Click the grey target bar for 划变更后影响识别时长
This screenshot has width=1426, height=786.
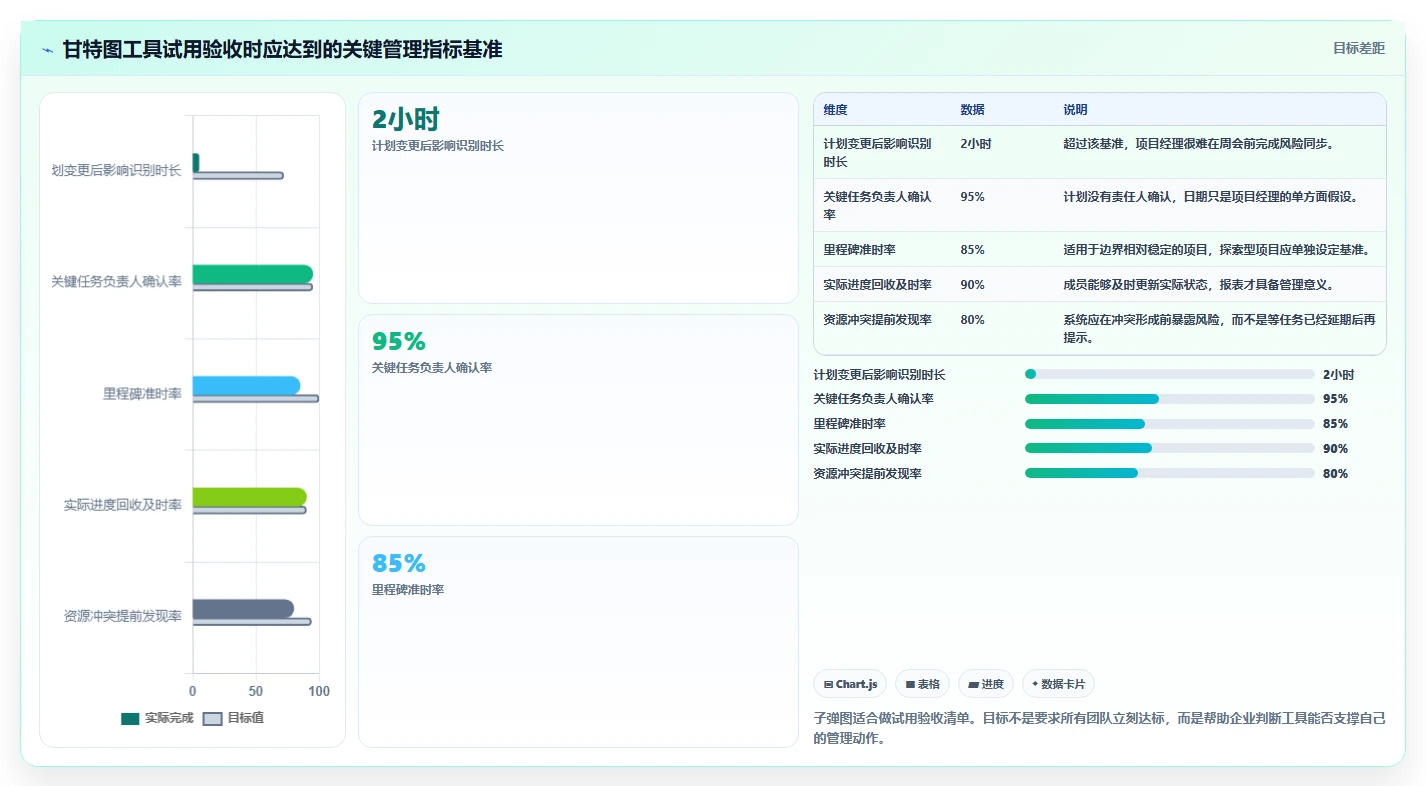click(x=238, y=175)
